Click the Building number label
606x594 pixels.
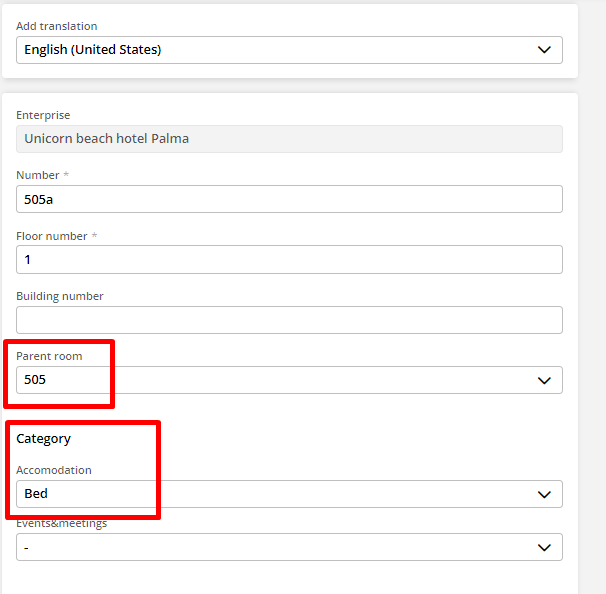pyautogui.click(x=60, y=296)
